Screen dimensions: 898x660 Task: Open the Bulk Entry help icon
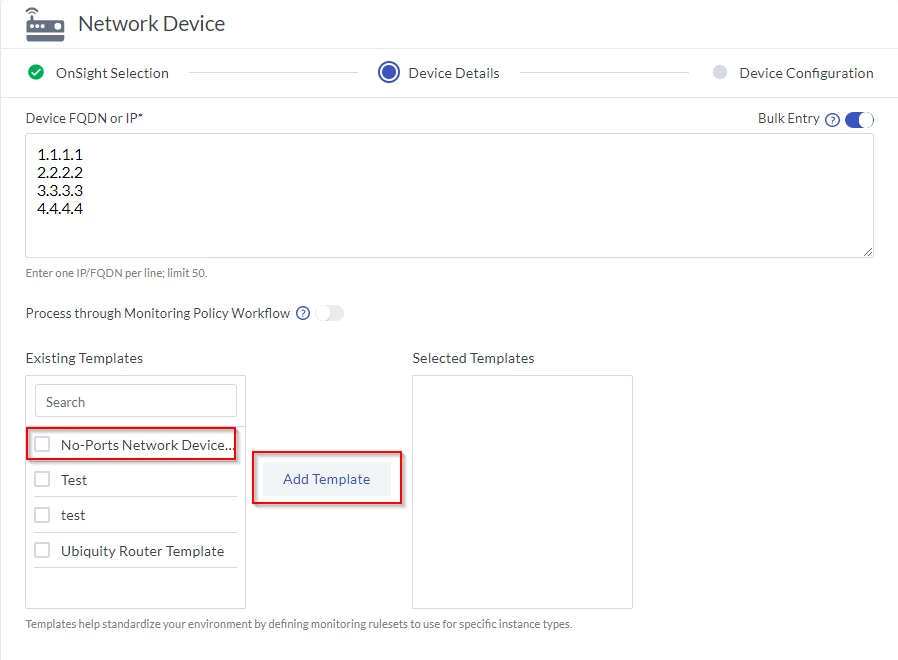832,120
